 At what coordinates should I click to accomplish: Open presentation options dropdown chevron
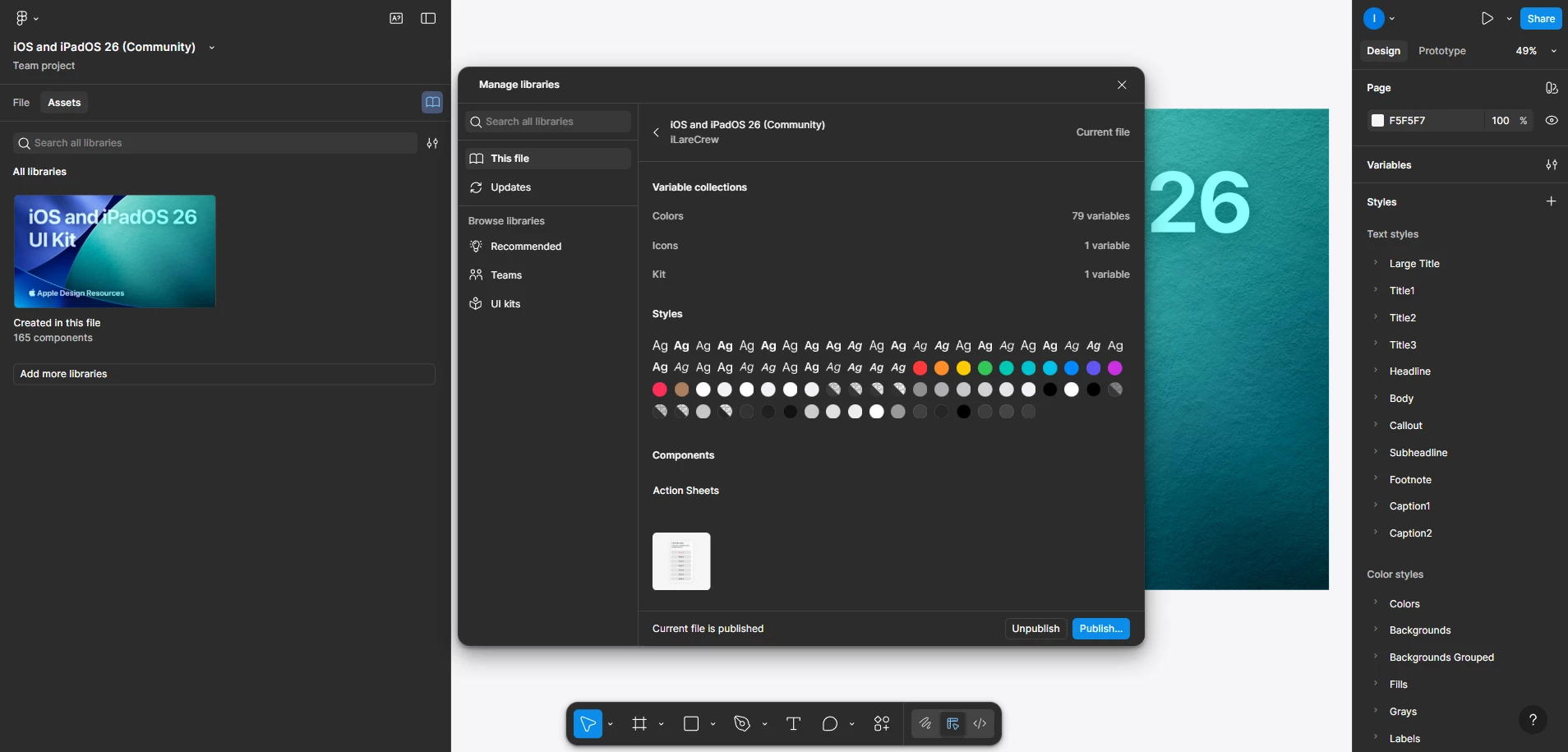click(1510, 18)
